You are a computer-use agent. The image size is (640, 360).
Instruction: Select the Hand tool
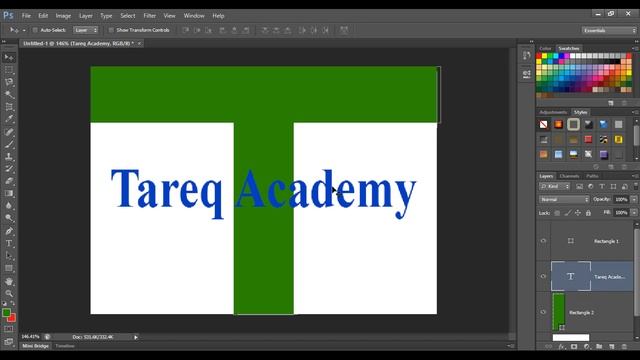pyautogui.click(x=9, y=281)
